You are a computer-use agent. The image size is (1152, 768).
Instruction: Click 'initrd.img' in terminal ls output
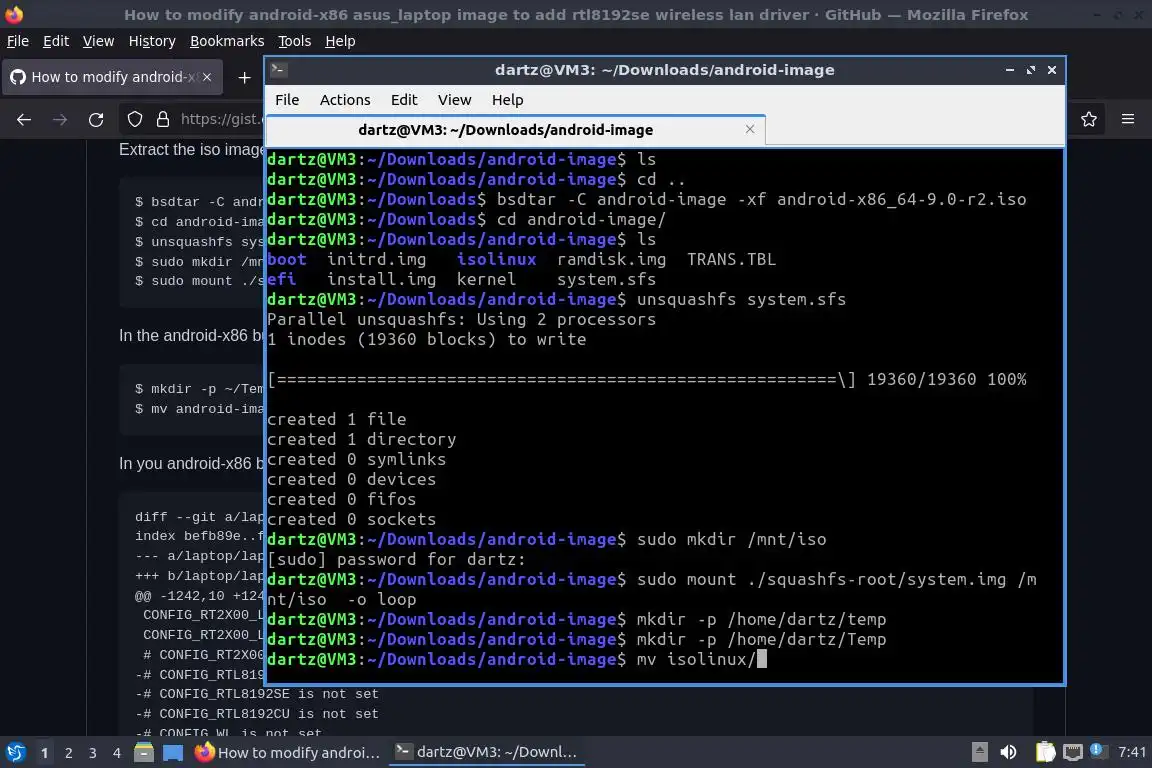376,259
